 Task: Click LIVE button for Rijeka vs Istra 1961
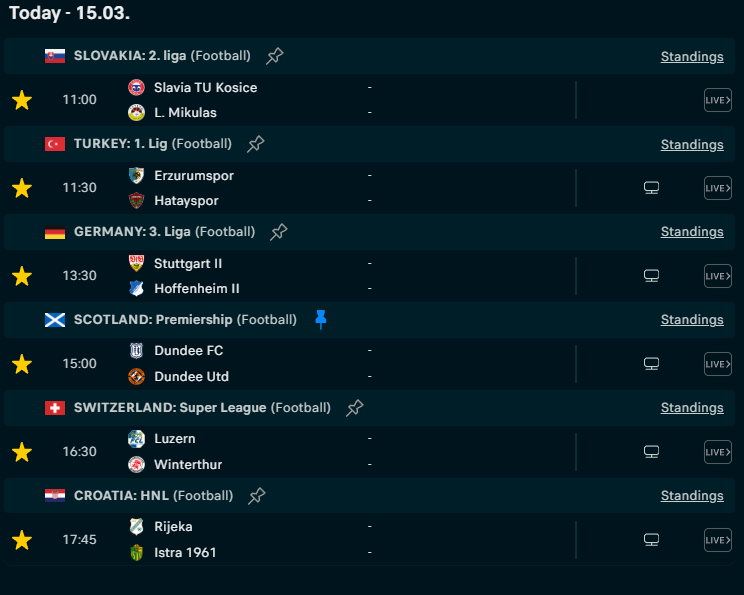point(717,540)
